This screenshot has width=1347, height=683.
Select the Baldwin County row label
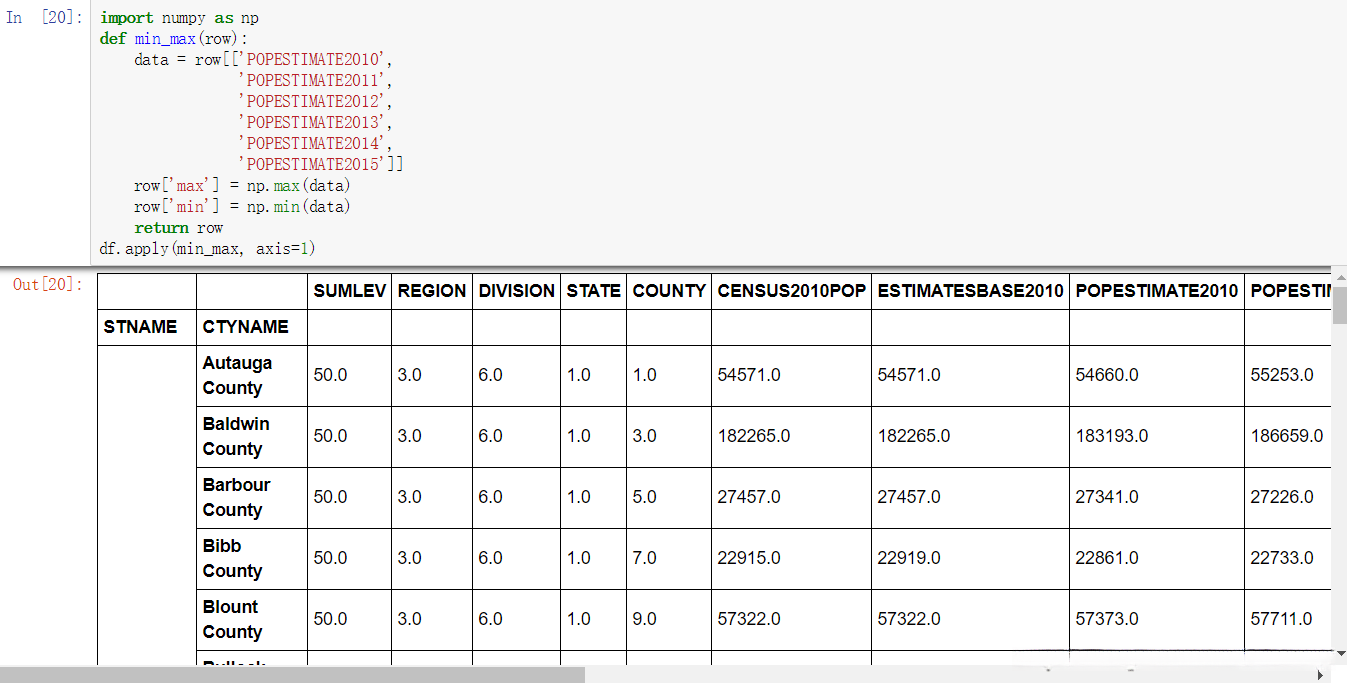pyautogui.click(x=236, y=436)
